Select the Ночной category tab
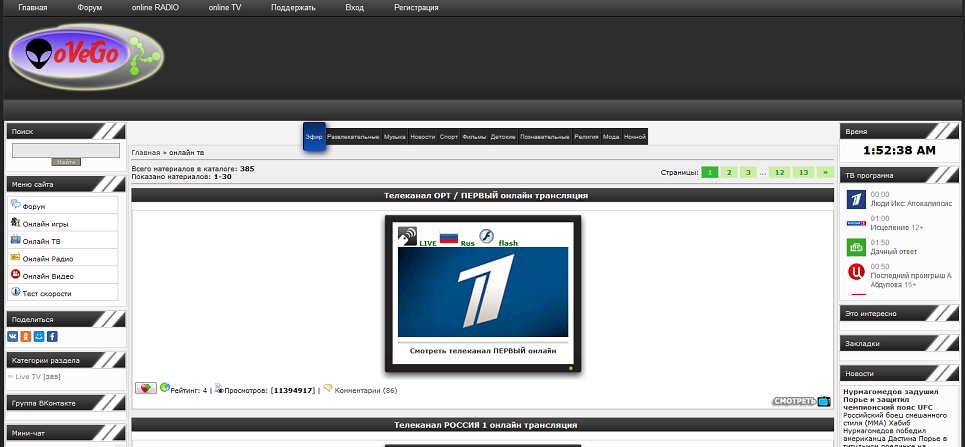The width and height of the screenshot is (965, 447). (x=635, y=137)
